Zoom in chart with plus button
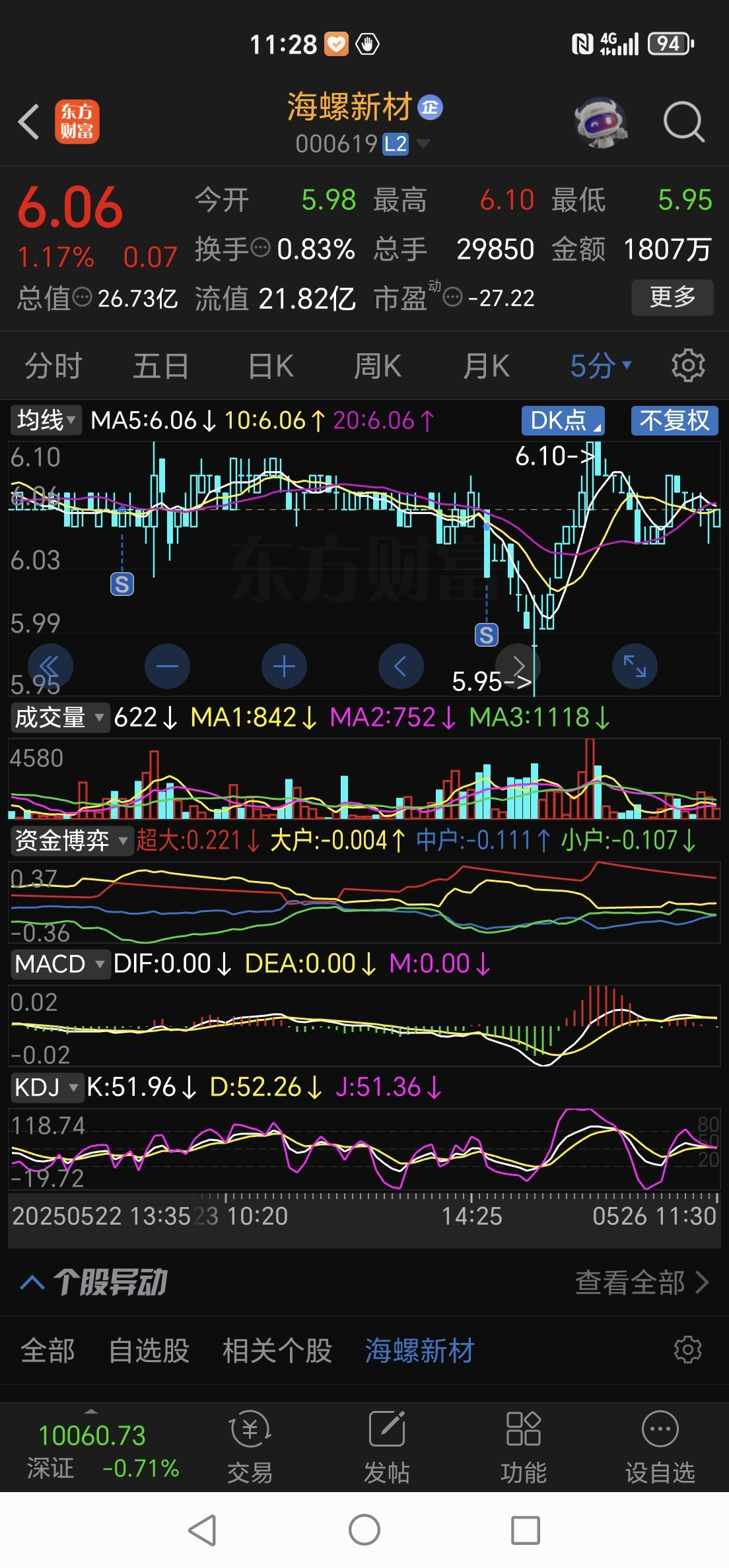 pyautogui.click(x=284, y=666)
